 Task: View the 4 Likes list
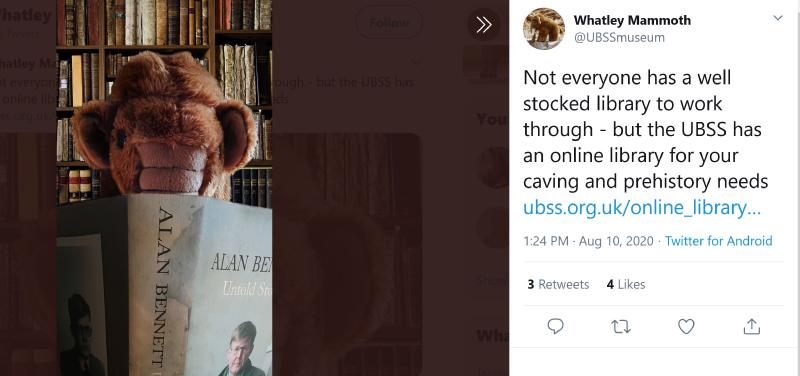[x=626, y=284]
